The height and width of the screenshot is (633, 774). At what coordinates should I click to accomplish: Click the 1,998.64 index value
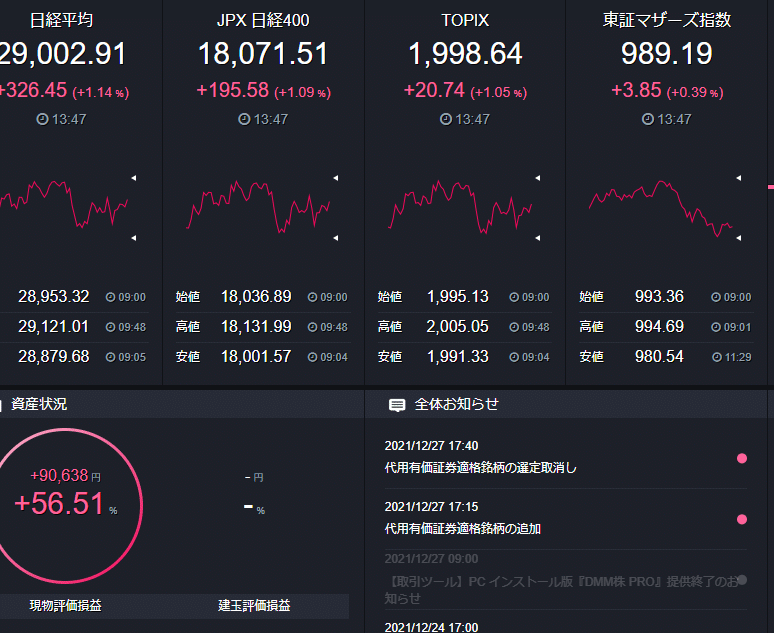tap(465, 53)
